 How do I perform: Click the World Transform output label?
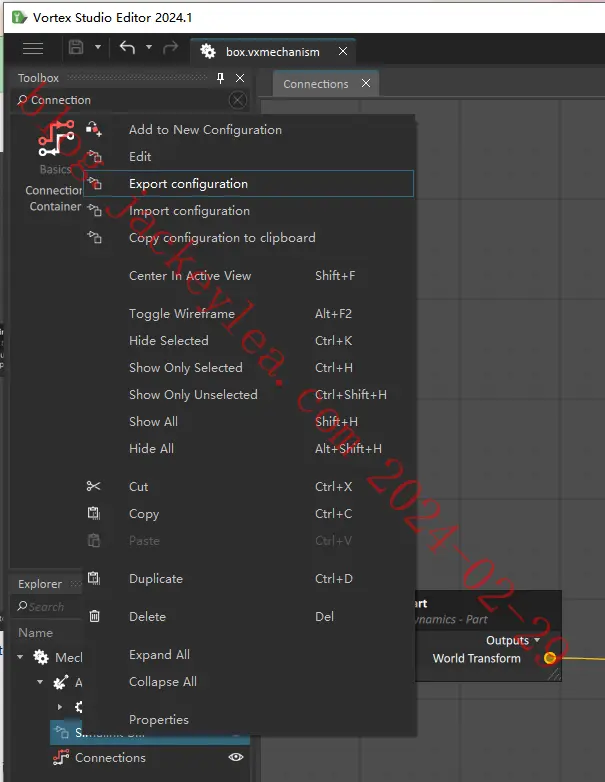pyautogui.click(x=476, y=658)
